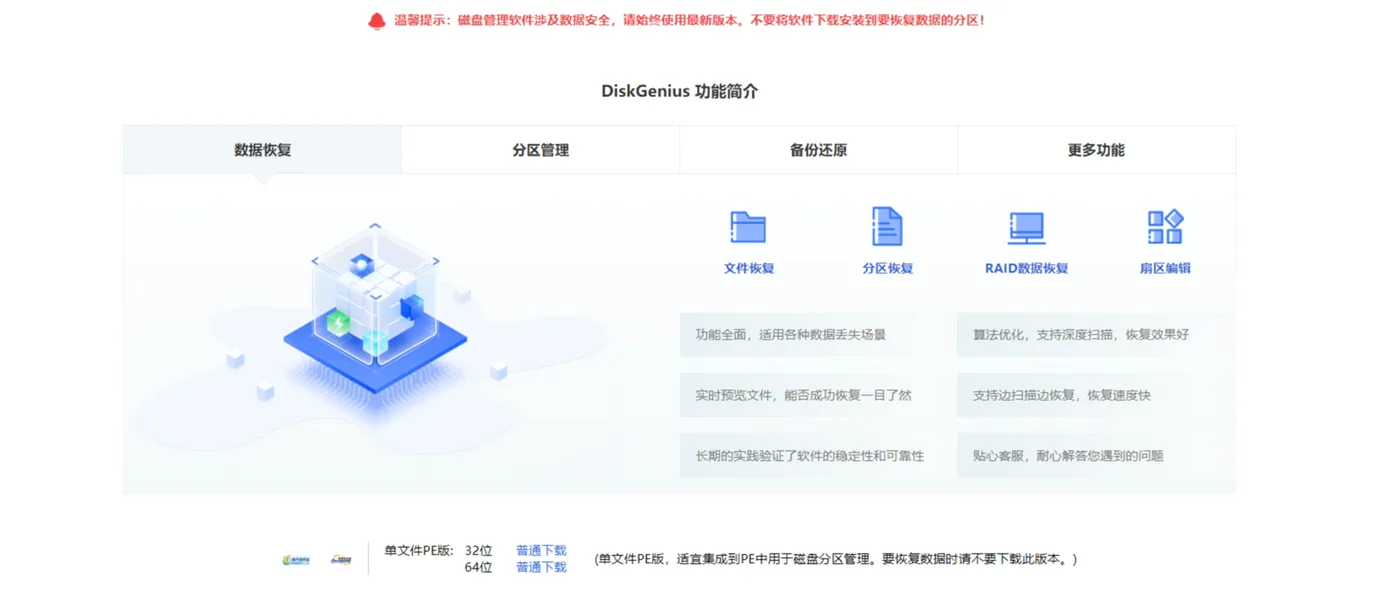Viewport: 1400px width, 611px height.
Task: Click the 32位 version label
Action: click(x=478, y=550)
